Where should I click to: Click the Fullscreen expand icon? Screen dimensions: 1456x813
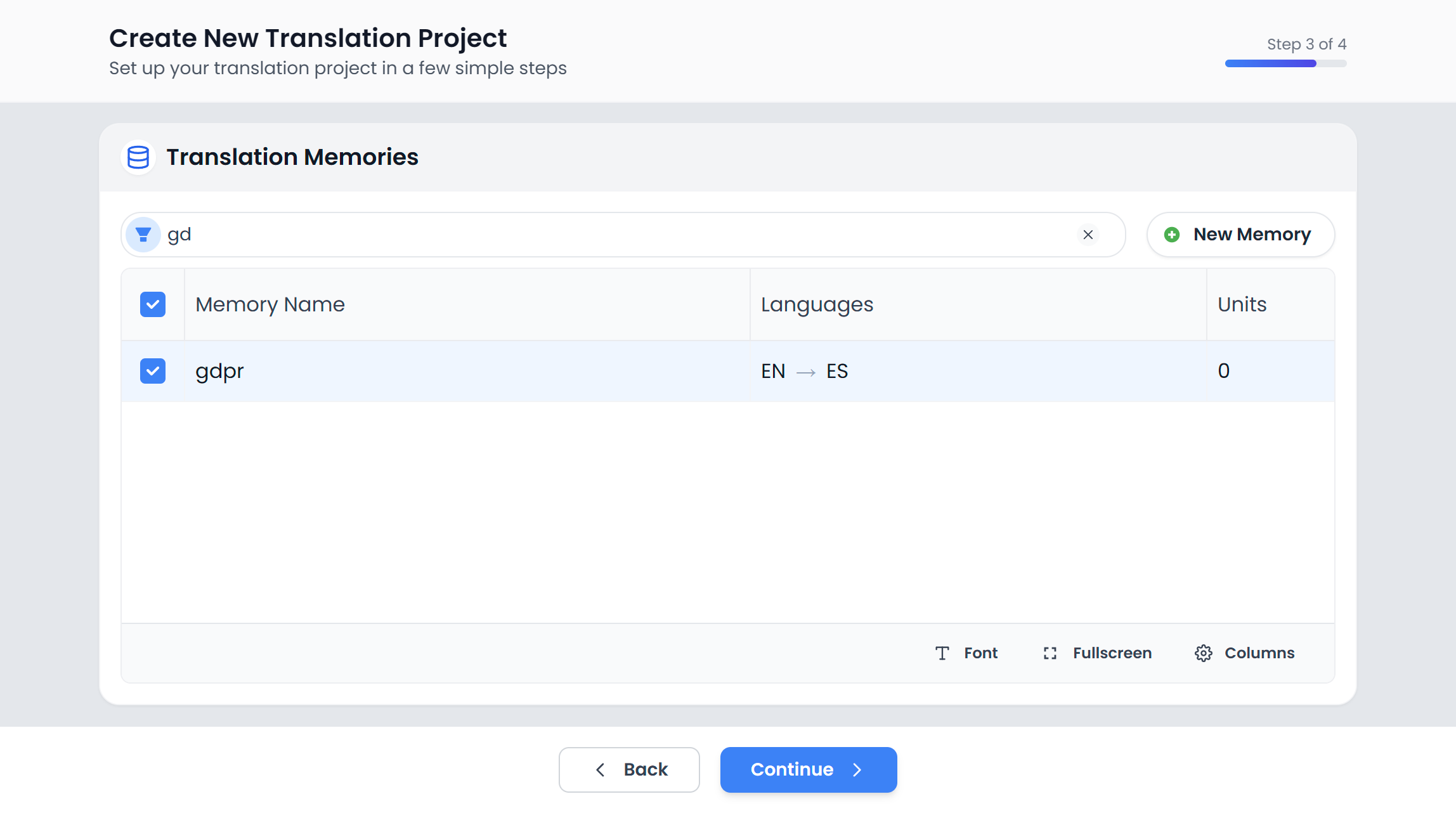click(1050, 653)
